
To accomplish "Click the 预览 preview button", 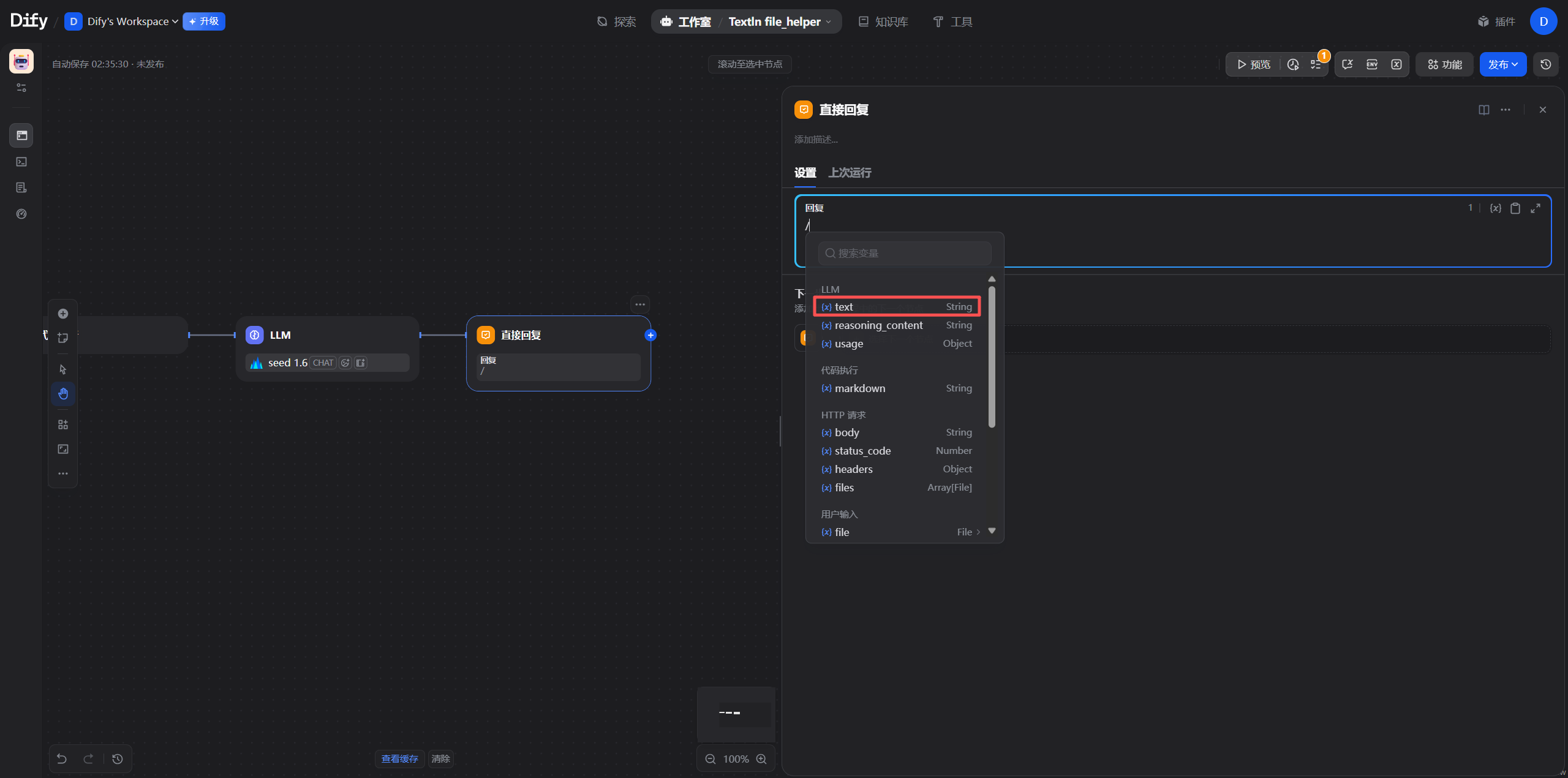I will 1253,64.
